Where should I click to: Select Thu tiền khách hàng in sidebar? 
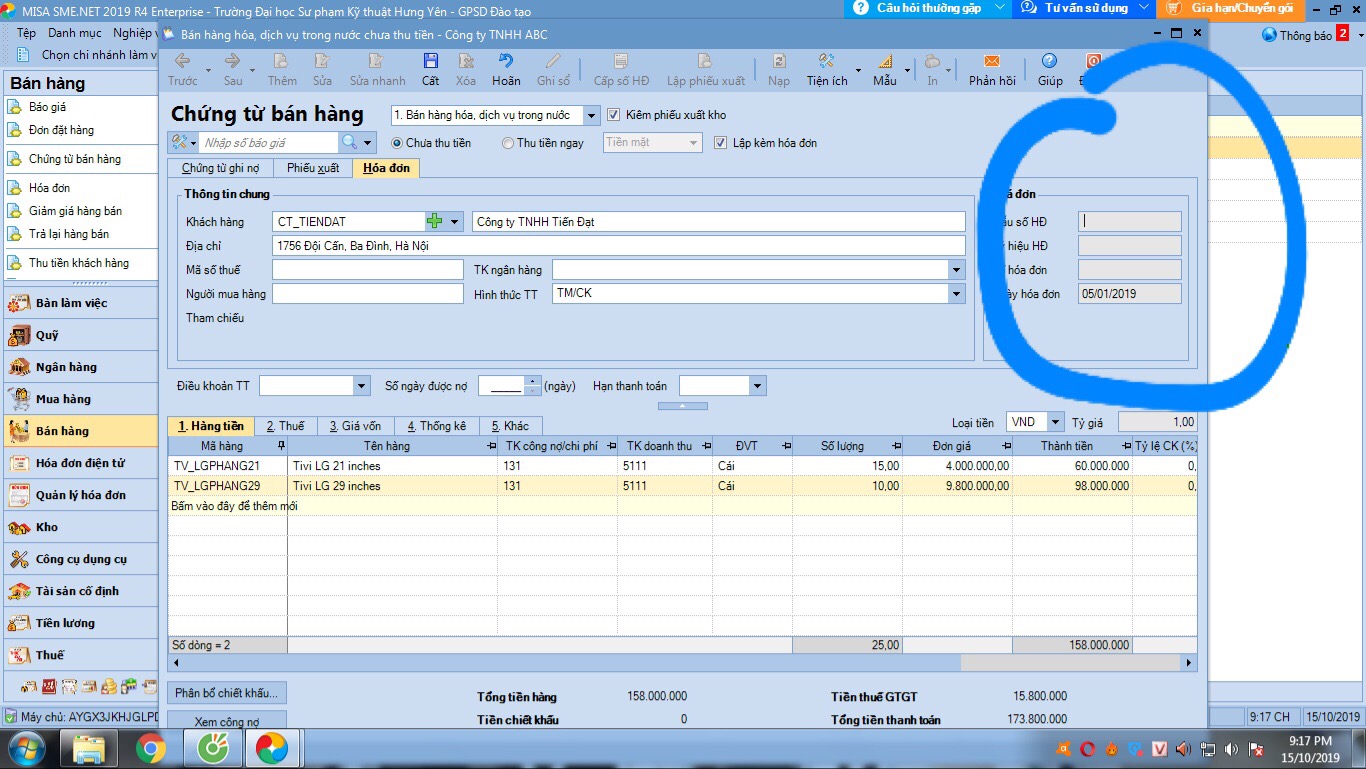point(78,263)
